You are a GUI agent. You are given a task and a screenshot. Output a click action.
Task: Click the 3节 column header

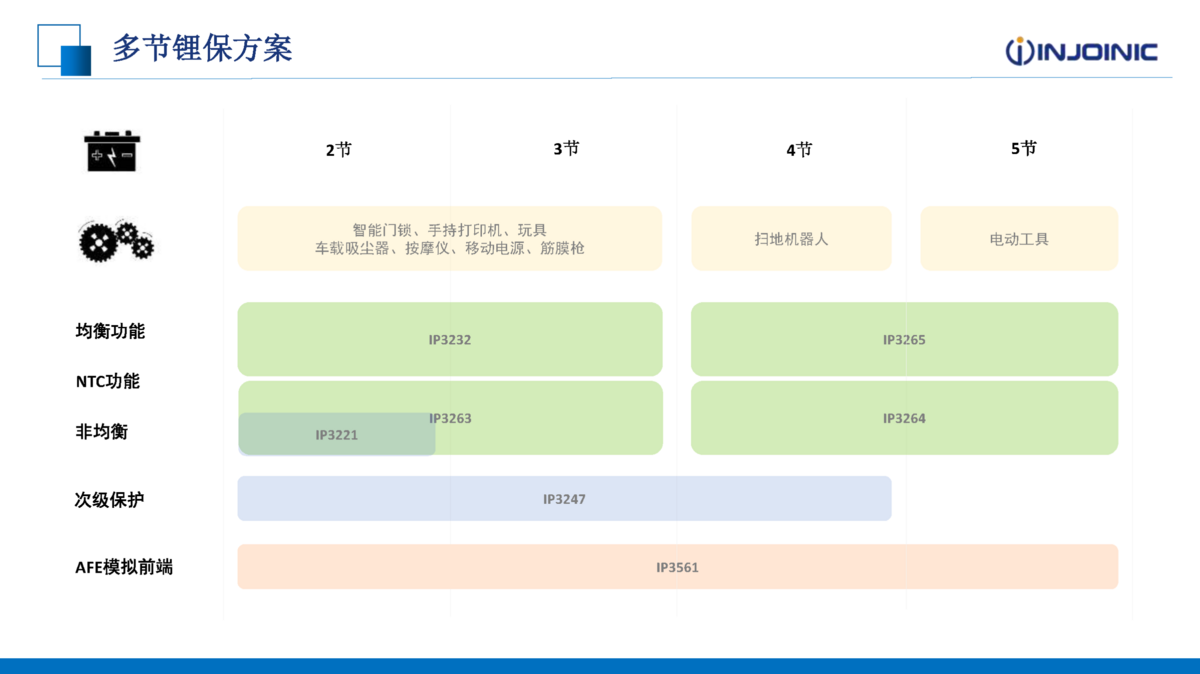[566, 149]
